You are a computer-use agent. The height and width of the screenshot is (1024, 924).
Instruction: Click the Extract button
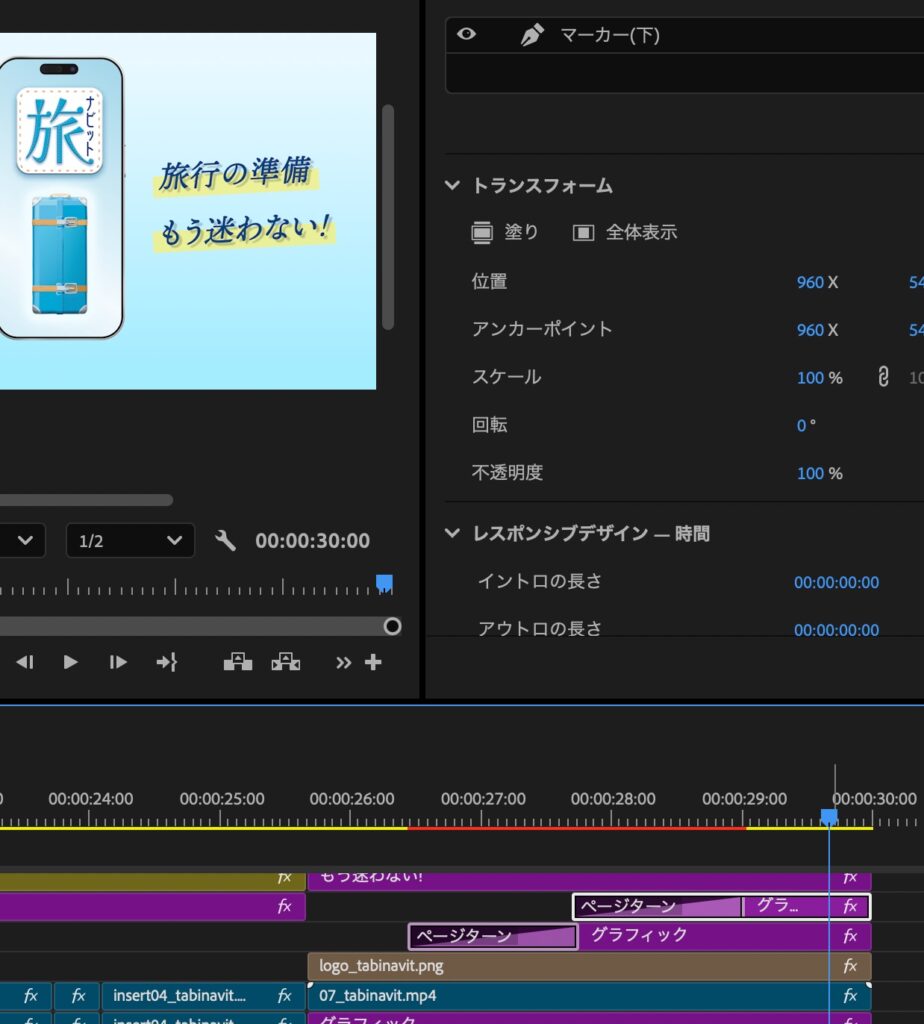tap(286, 662)
